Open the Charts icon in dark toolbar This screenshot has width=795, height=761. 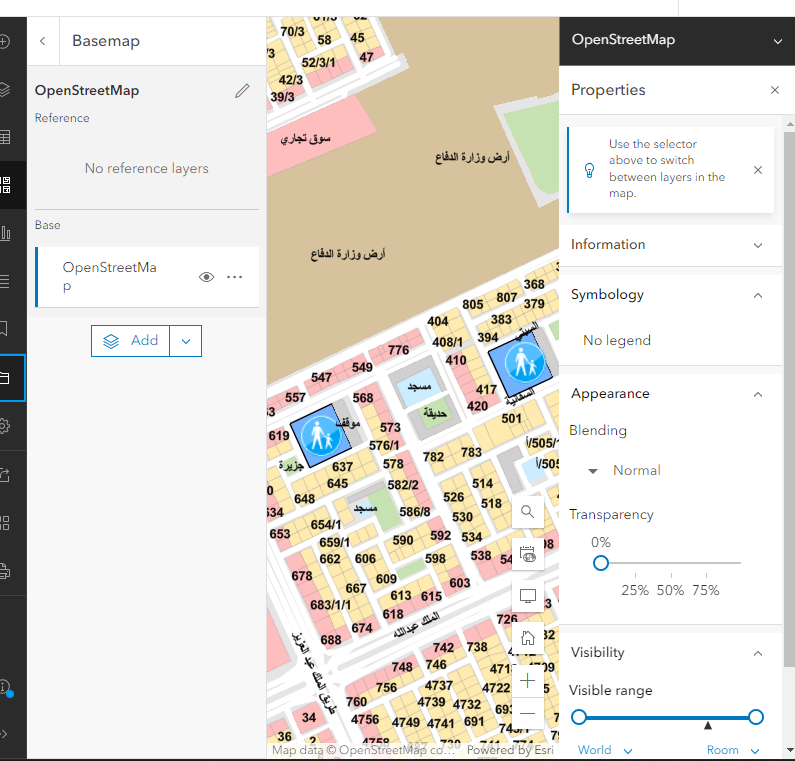pyautogui.click(x=5, y=233)
